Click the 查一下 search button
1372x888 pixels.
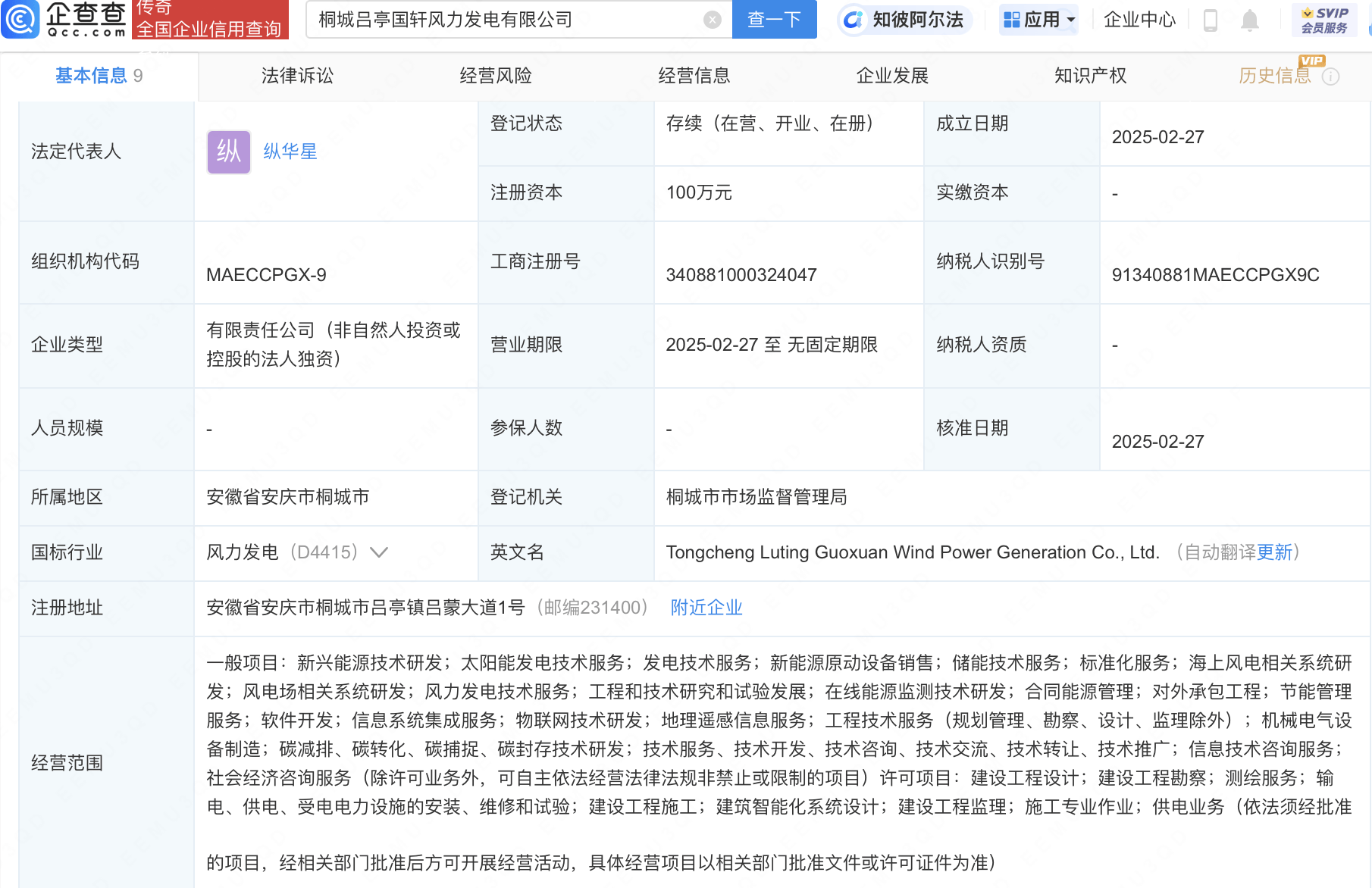point(774,20)
